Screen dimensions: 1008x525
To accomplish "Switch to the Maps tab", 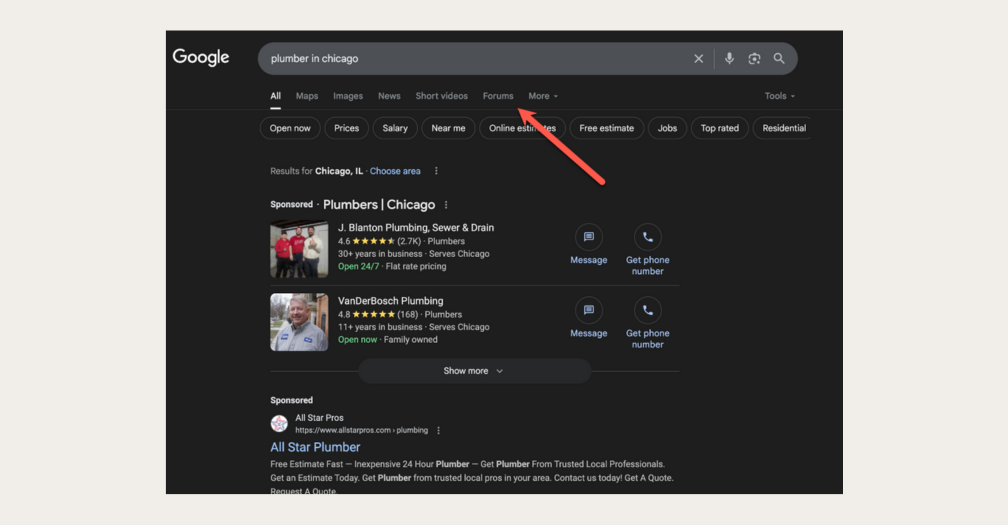I will [x=307, y=96].
